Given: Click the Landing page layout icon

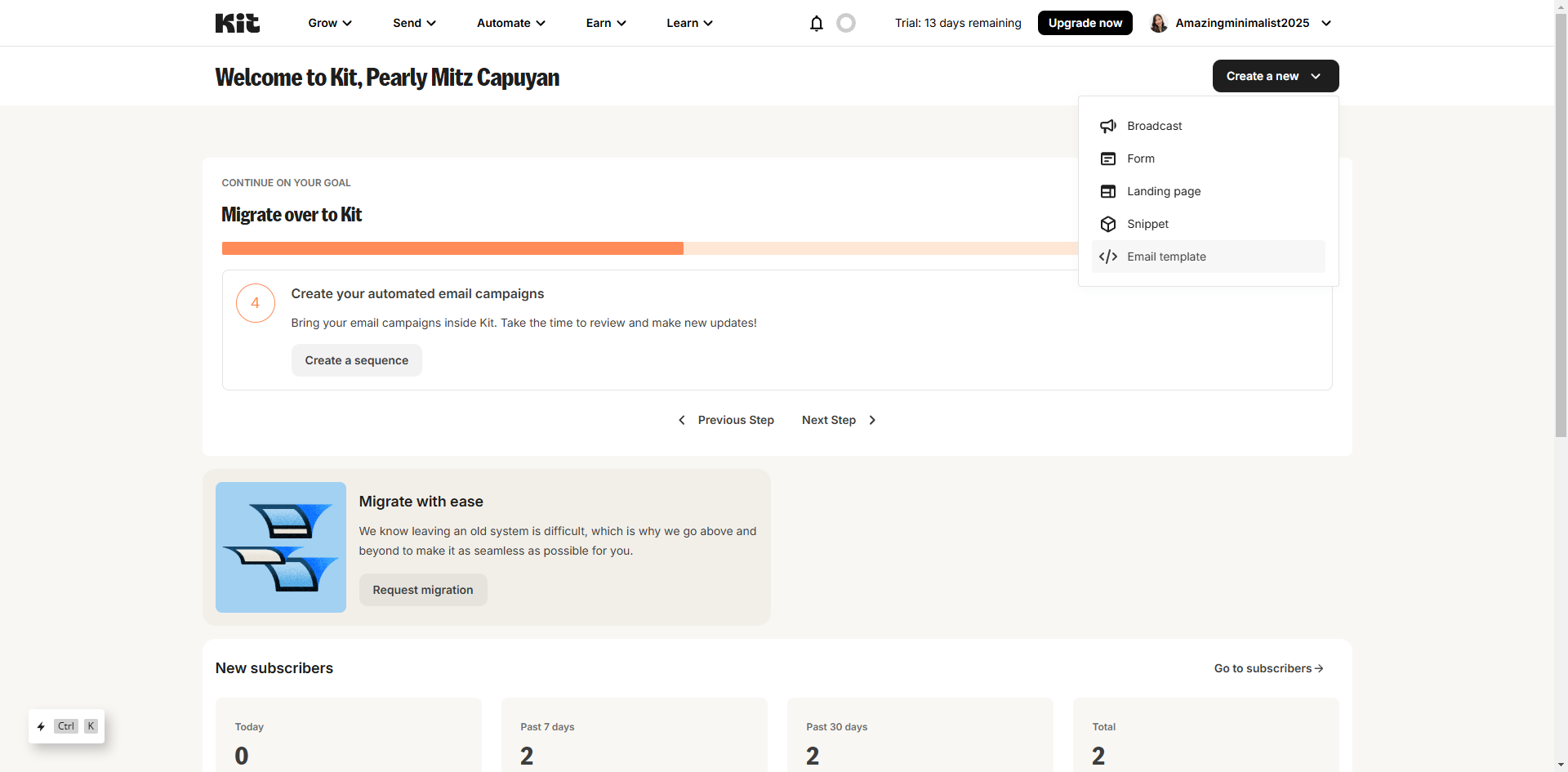Looking at the screenshot, I should [x=1108, y=191].
